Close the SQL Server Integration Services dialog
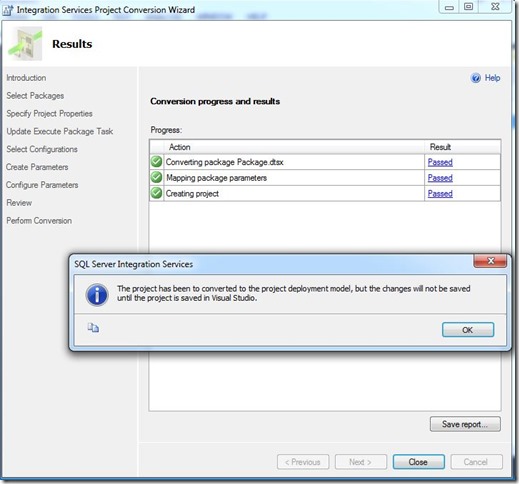Screen dimensions: 519x484 pos(490,261)
